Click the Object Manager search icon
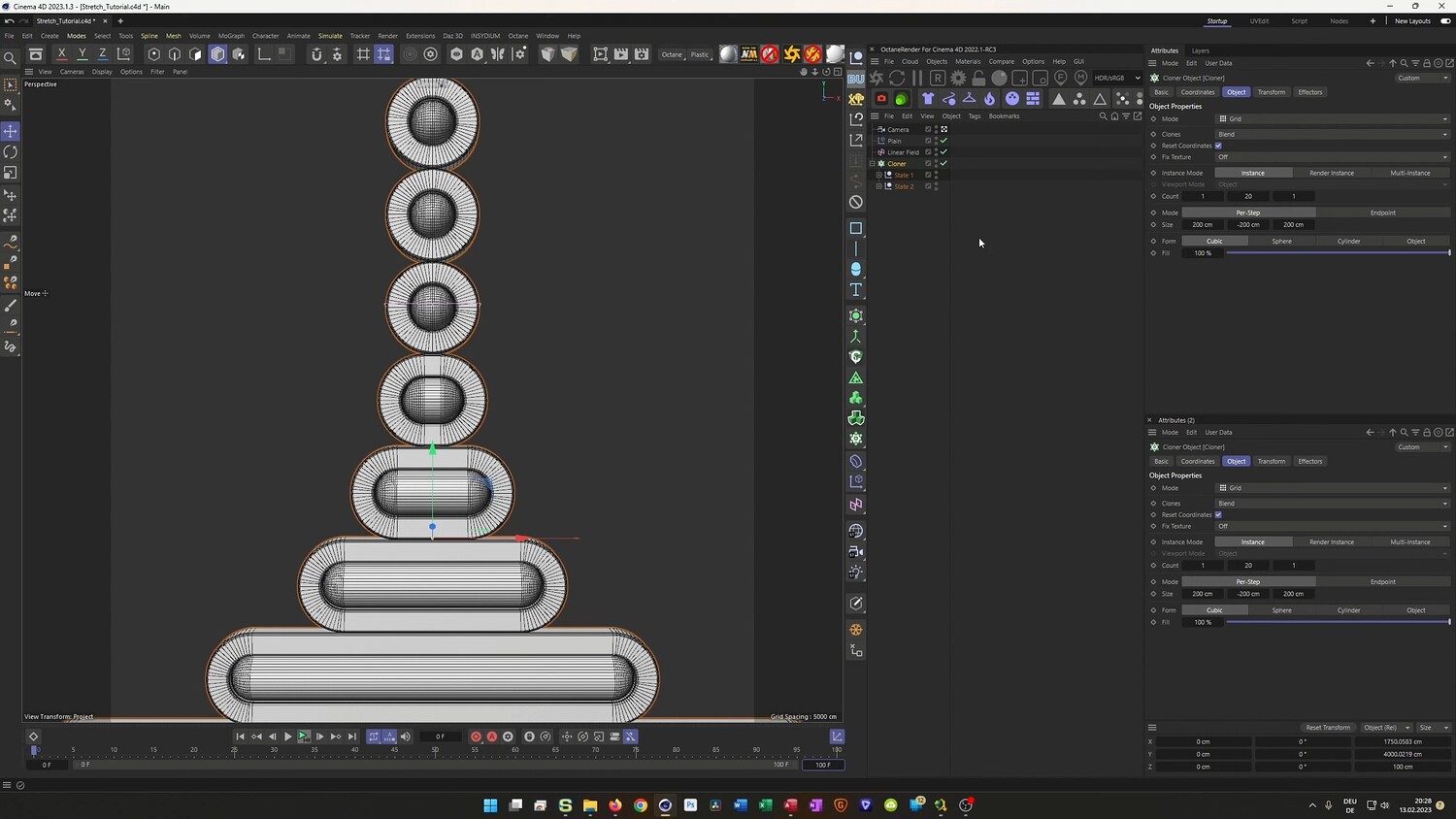 pos(1103,116)
